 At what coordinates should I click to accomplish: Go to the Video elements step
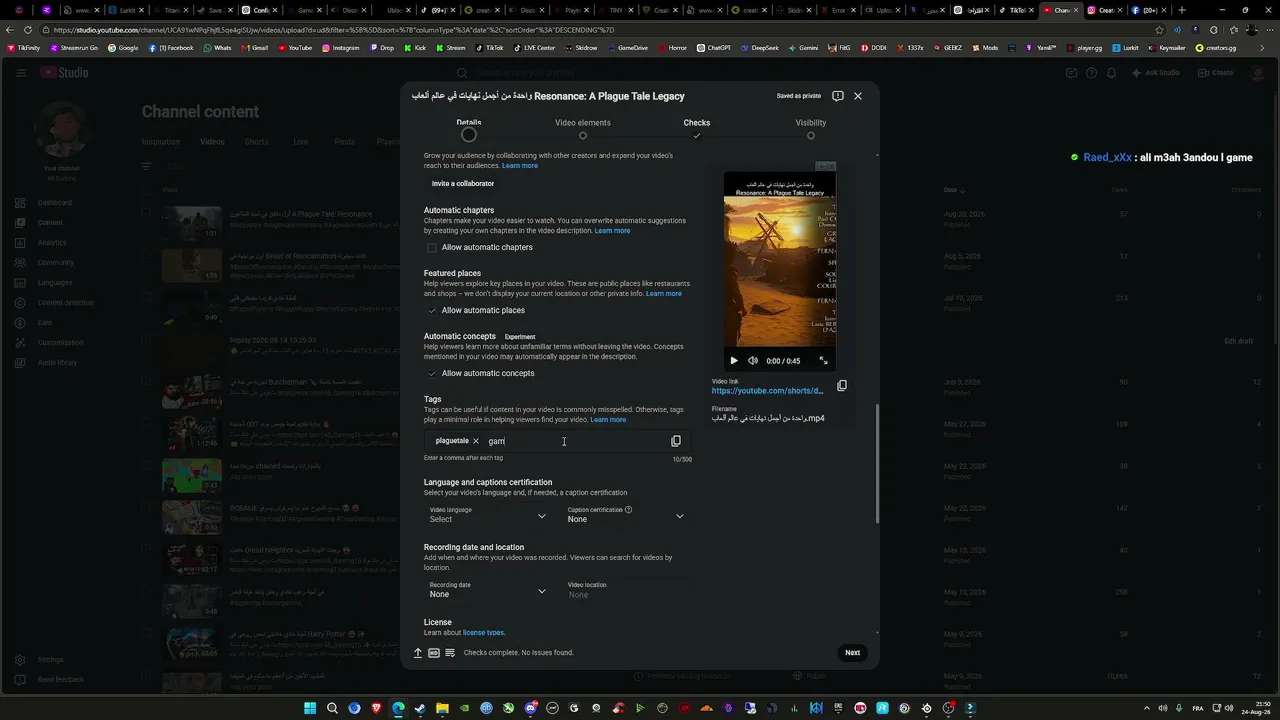[583, 128]
